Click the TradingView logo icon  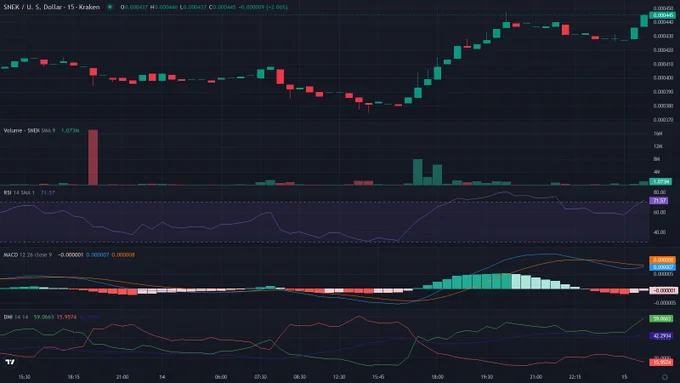(10, 362)
